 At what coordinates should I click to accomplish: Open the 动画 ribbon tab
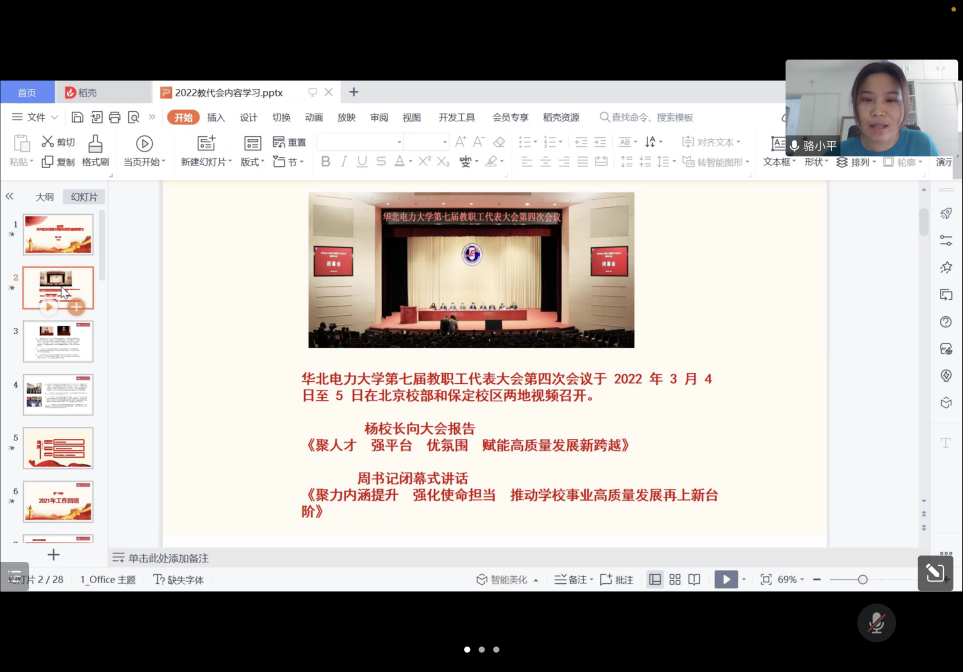click(x=314, y=117)
